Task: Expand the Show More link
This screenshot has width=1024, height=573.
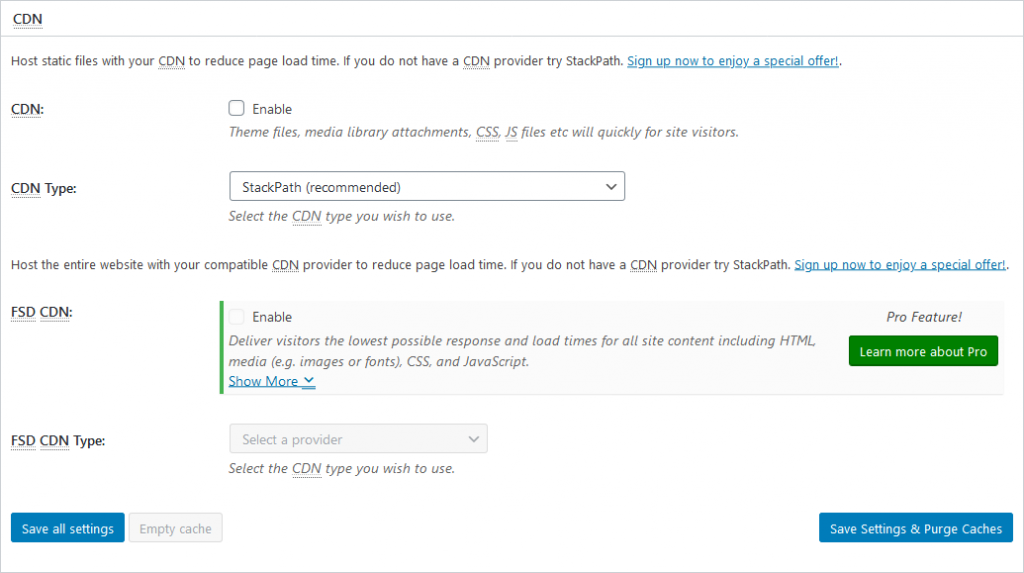Action: pyautogui.click(x=272, y=381)
